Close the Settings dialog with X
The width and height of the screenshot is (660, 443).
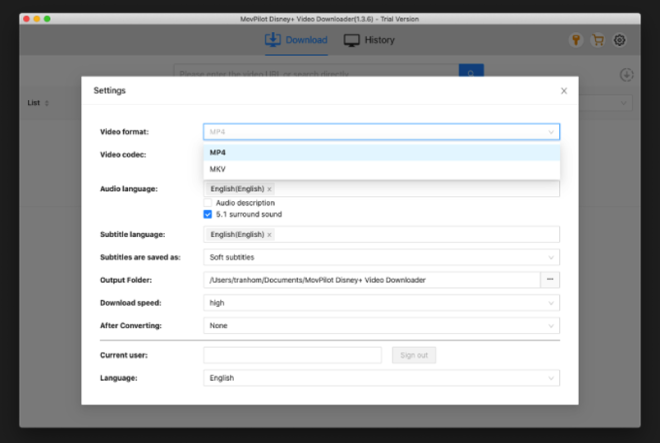click(x=564, y=91)
